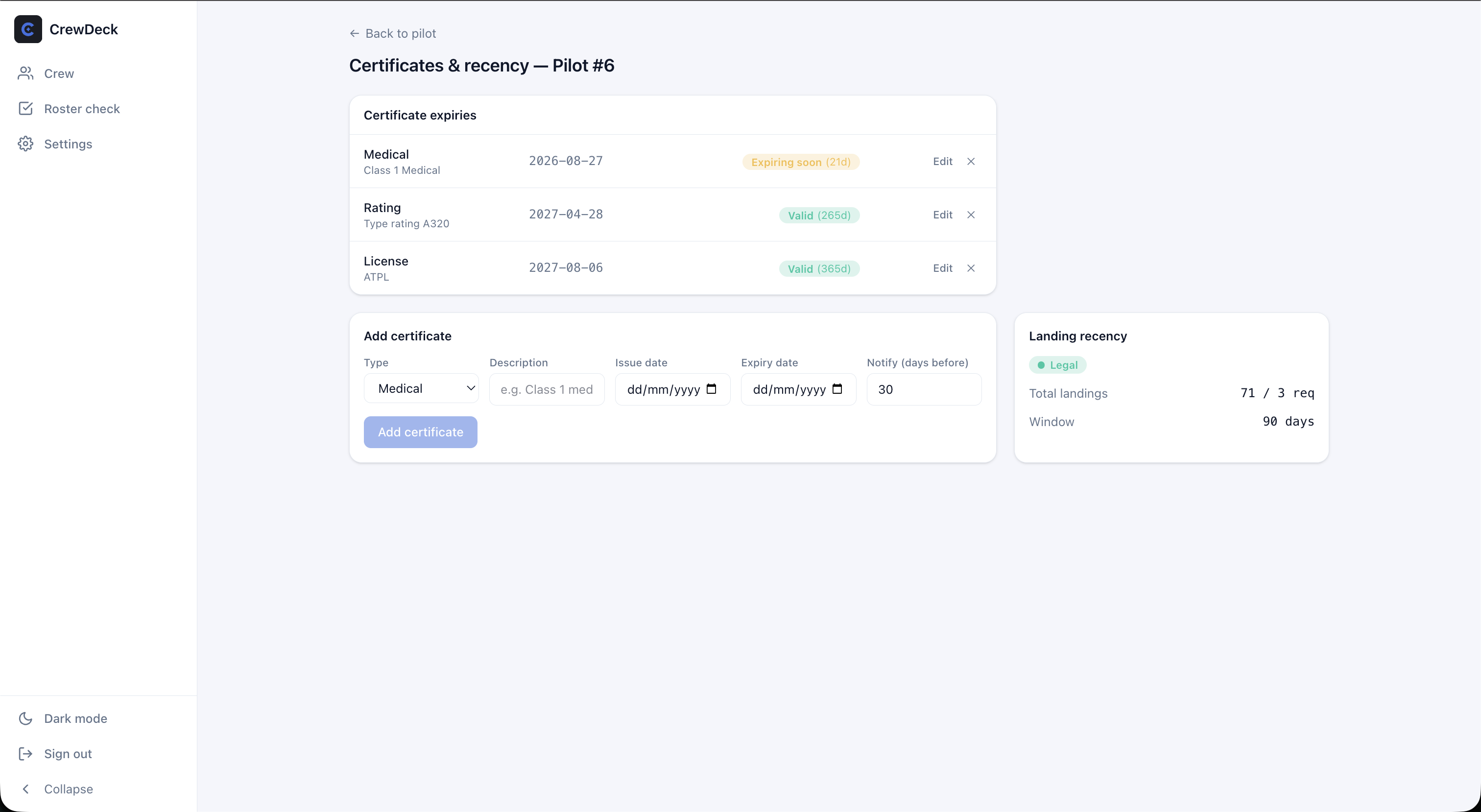This screenshot has width=1481, height=812.
Task: Edit the Rating certificate
Action: (942, 215)
